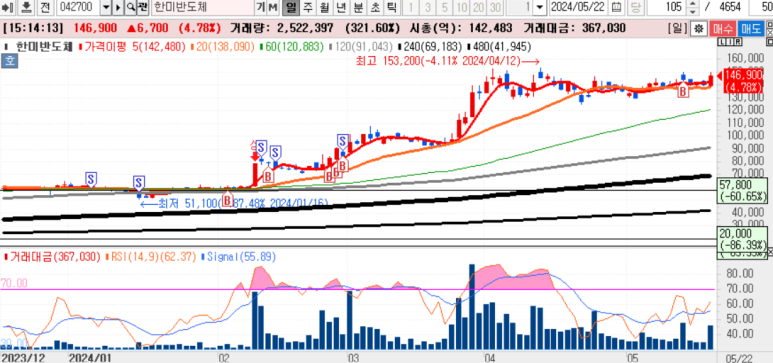
Task: Click the S marker nearest the 2024/01 date label
Action: pos(91,178)
